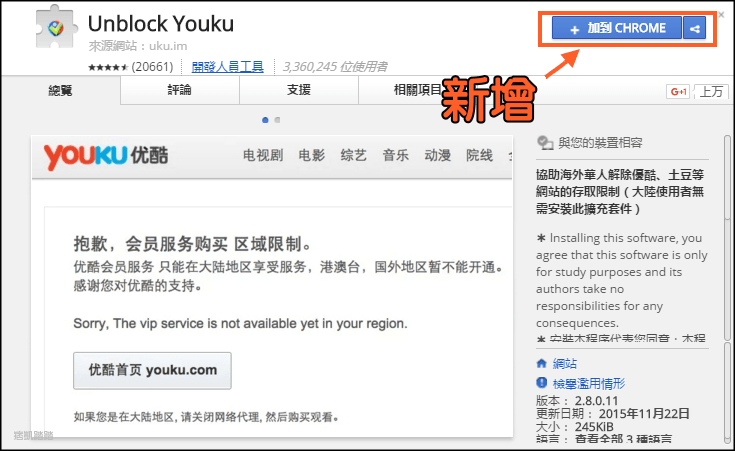Click the device compatible check icon
This screenshot has height=451, width=735.
point(545,143)
